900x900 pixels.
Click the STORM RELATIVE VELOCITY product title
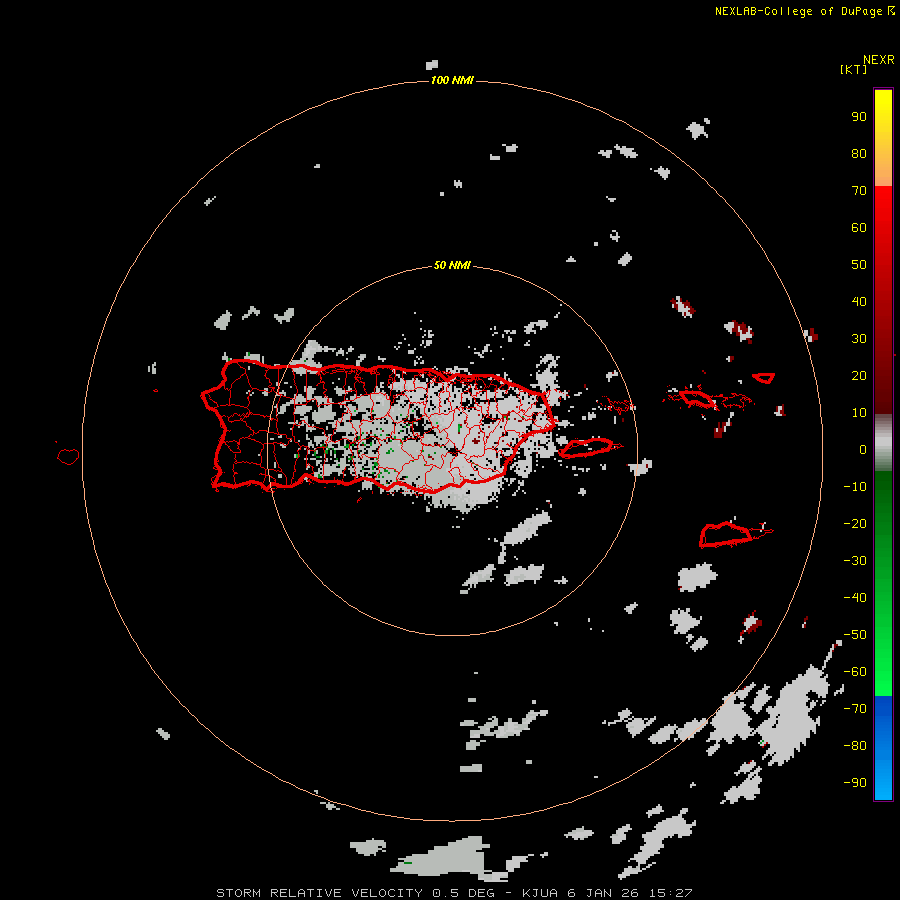click(322, 893)
